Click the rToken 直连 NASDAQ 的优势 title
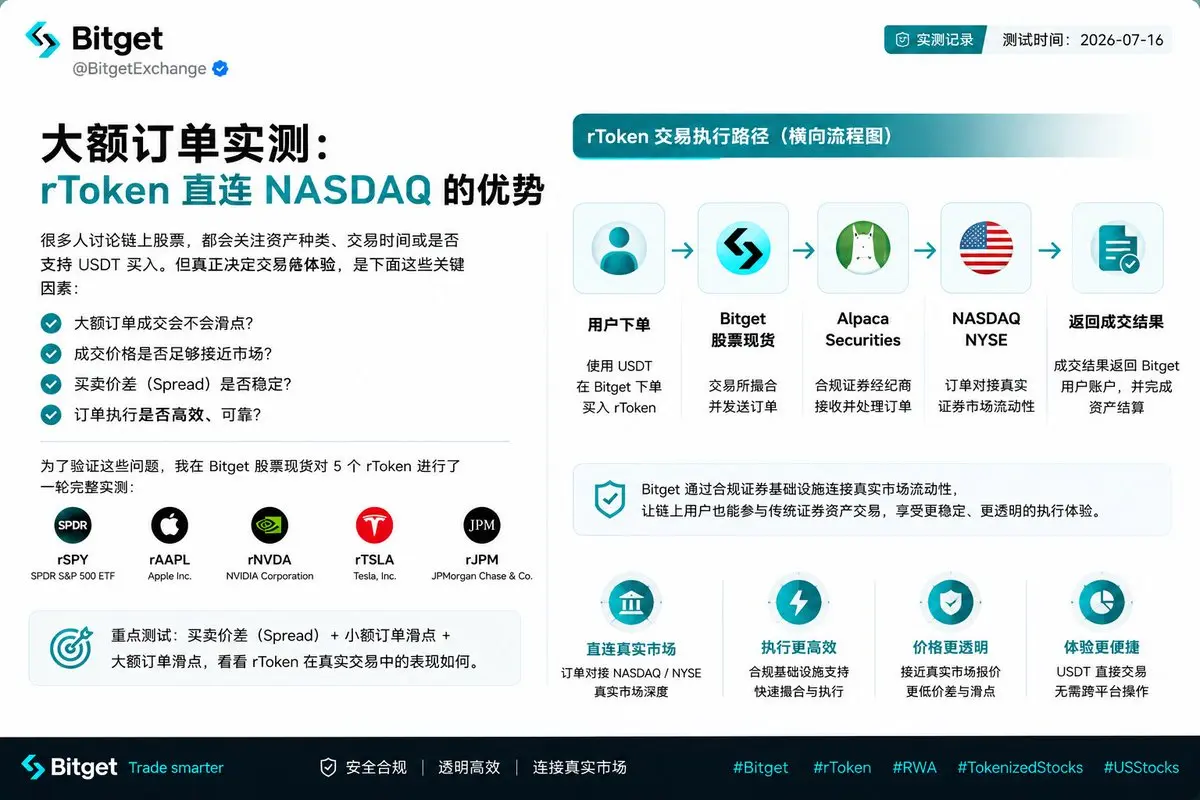Viewport: 1200px width, 800px height. click(x=293, y=190)
